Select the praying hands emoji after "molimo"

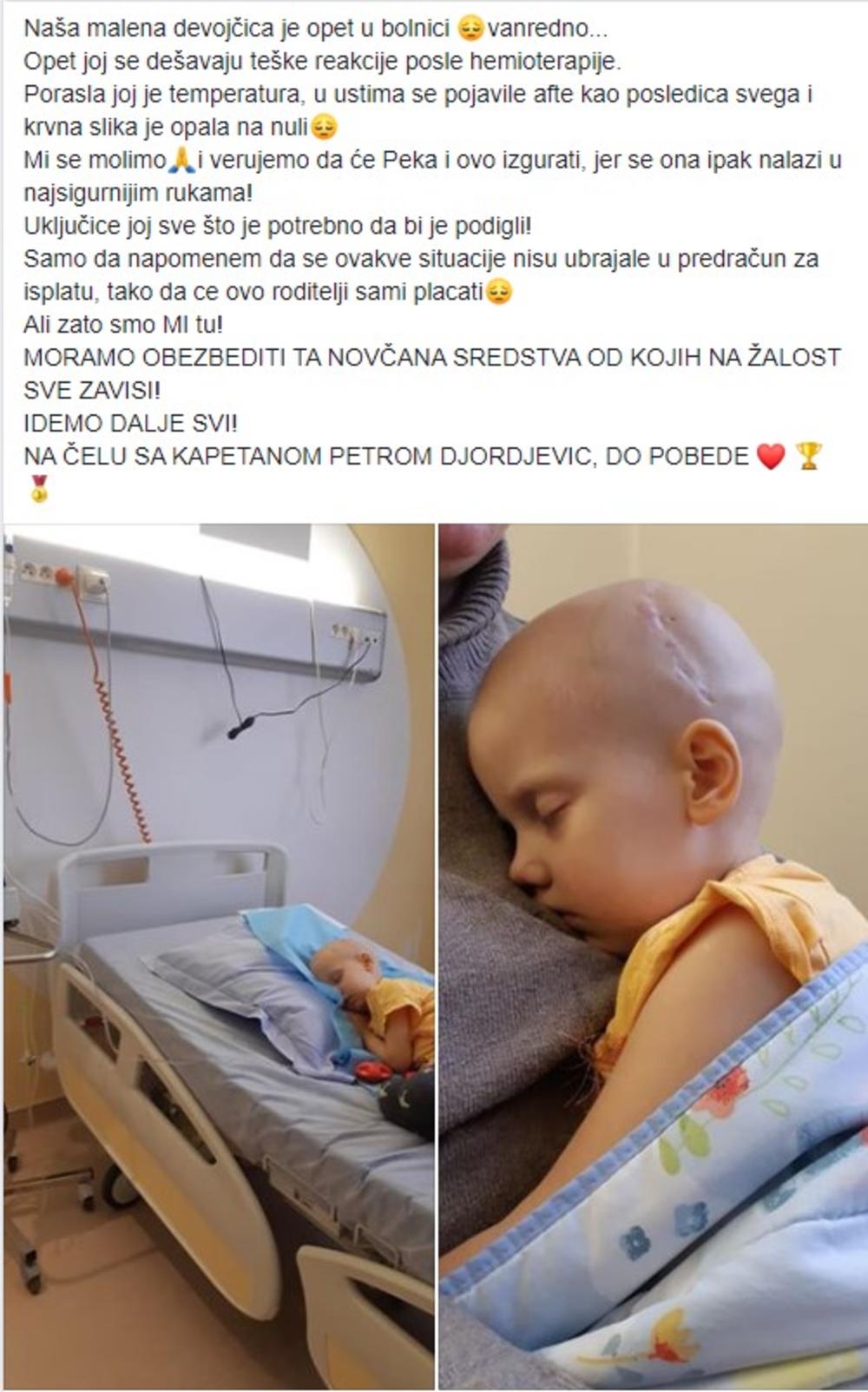click(181, 161)
